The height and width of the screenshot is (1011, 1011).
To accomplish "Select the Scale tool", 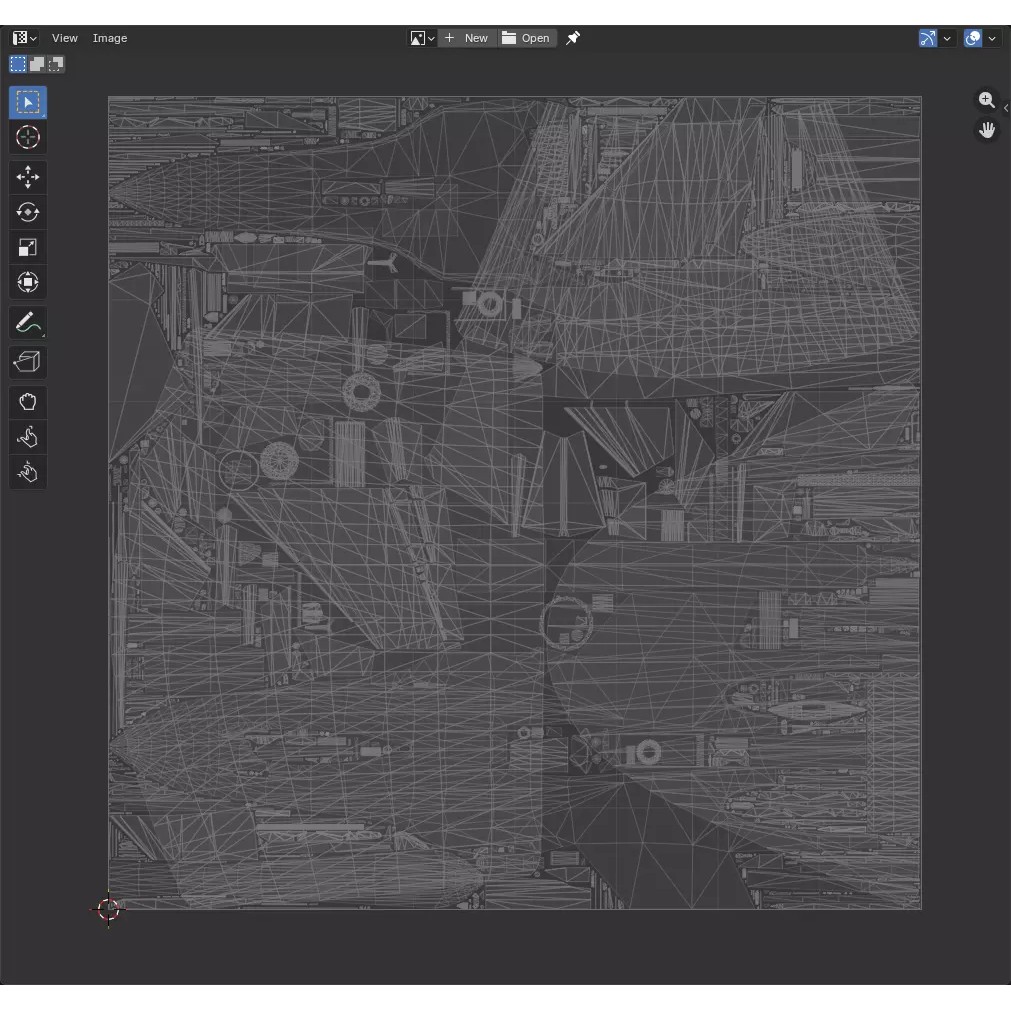I will click(28, 247).
